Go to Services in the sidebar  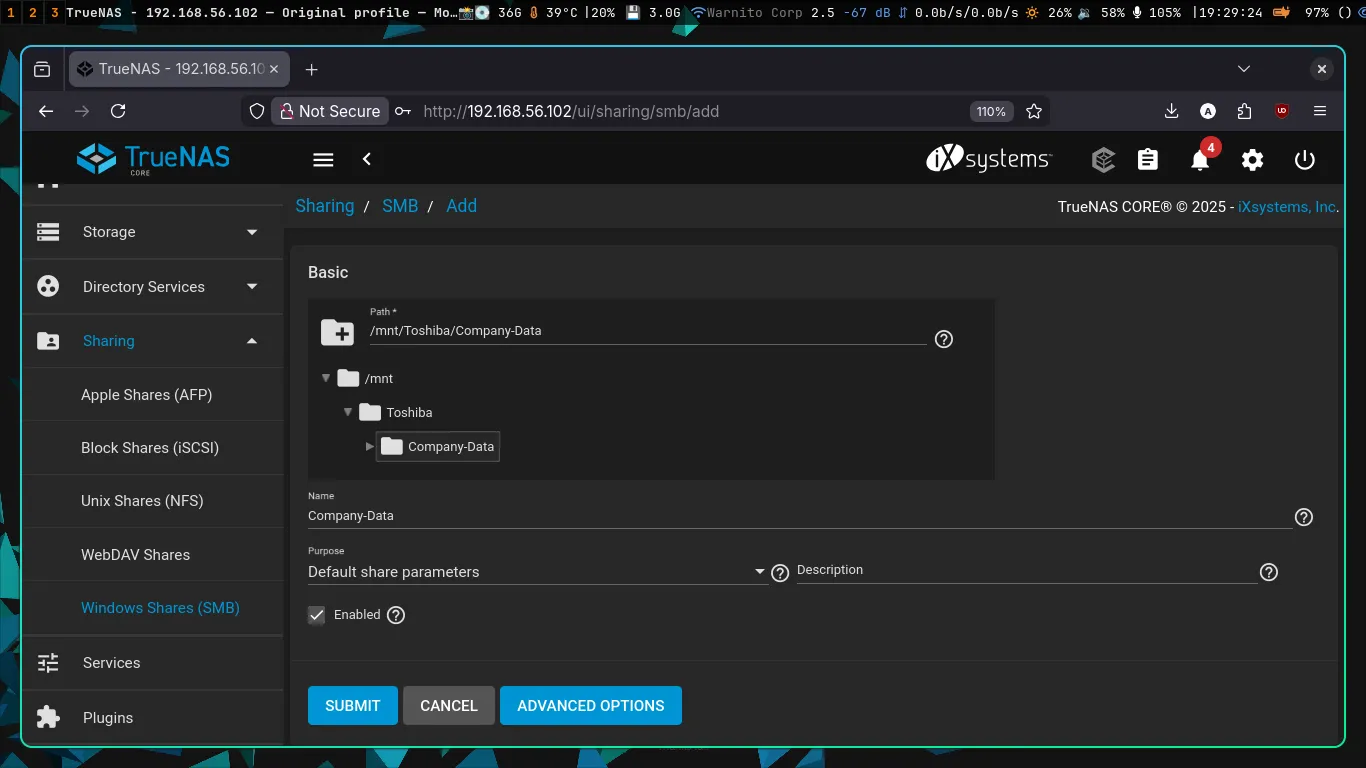pyautogui.click(x=111, y=663)
